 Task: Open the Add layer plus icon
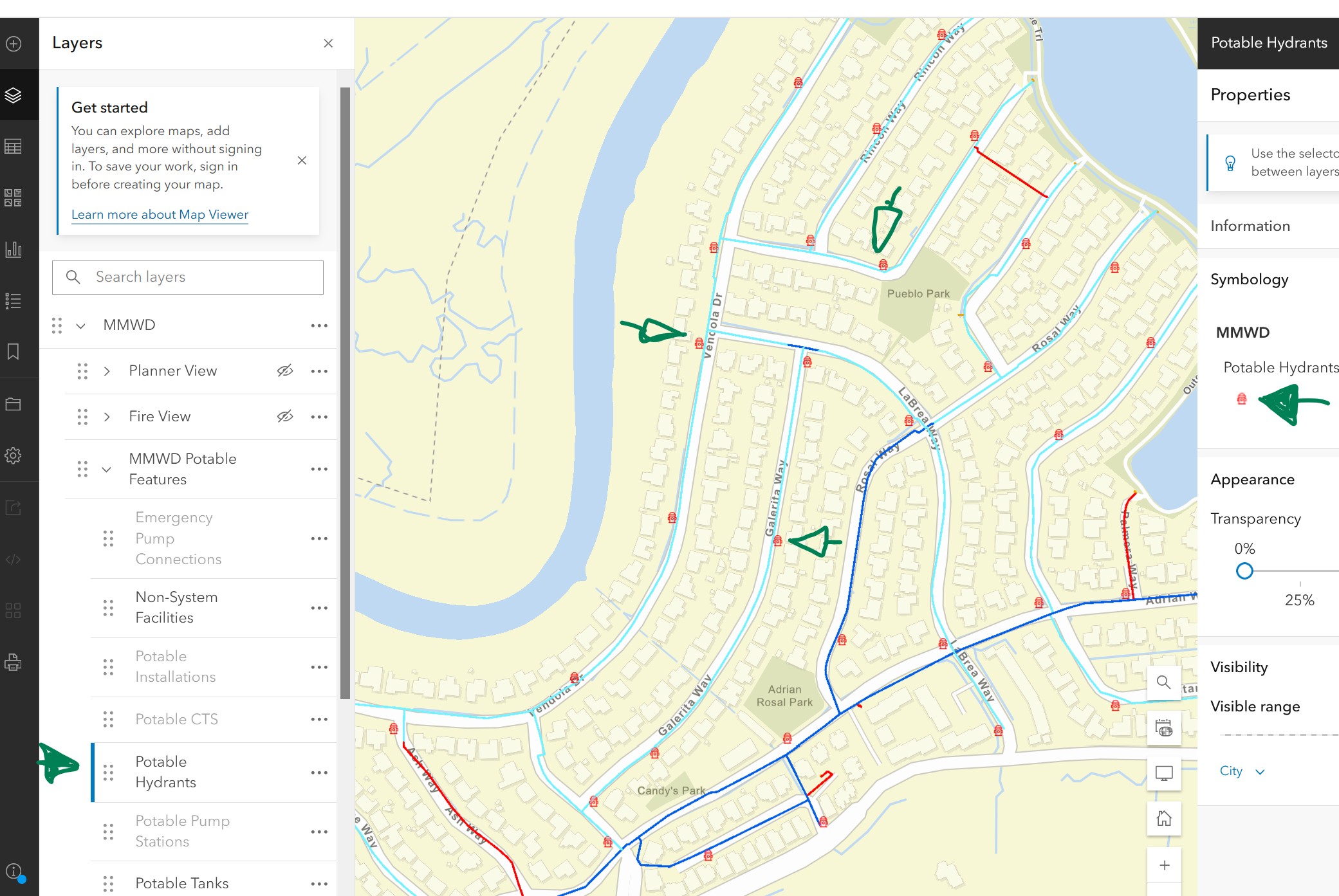pyautogui.click(x=14, y=44)
